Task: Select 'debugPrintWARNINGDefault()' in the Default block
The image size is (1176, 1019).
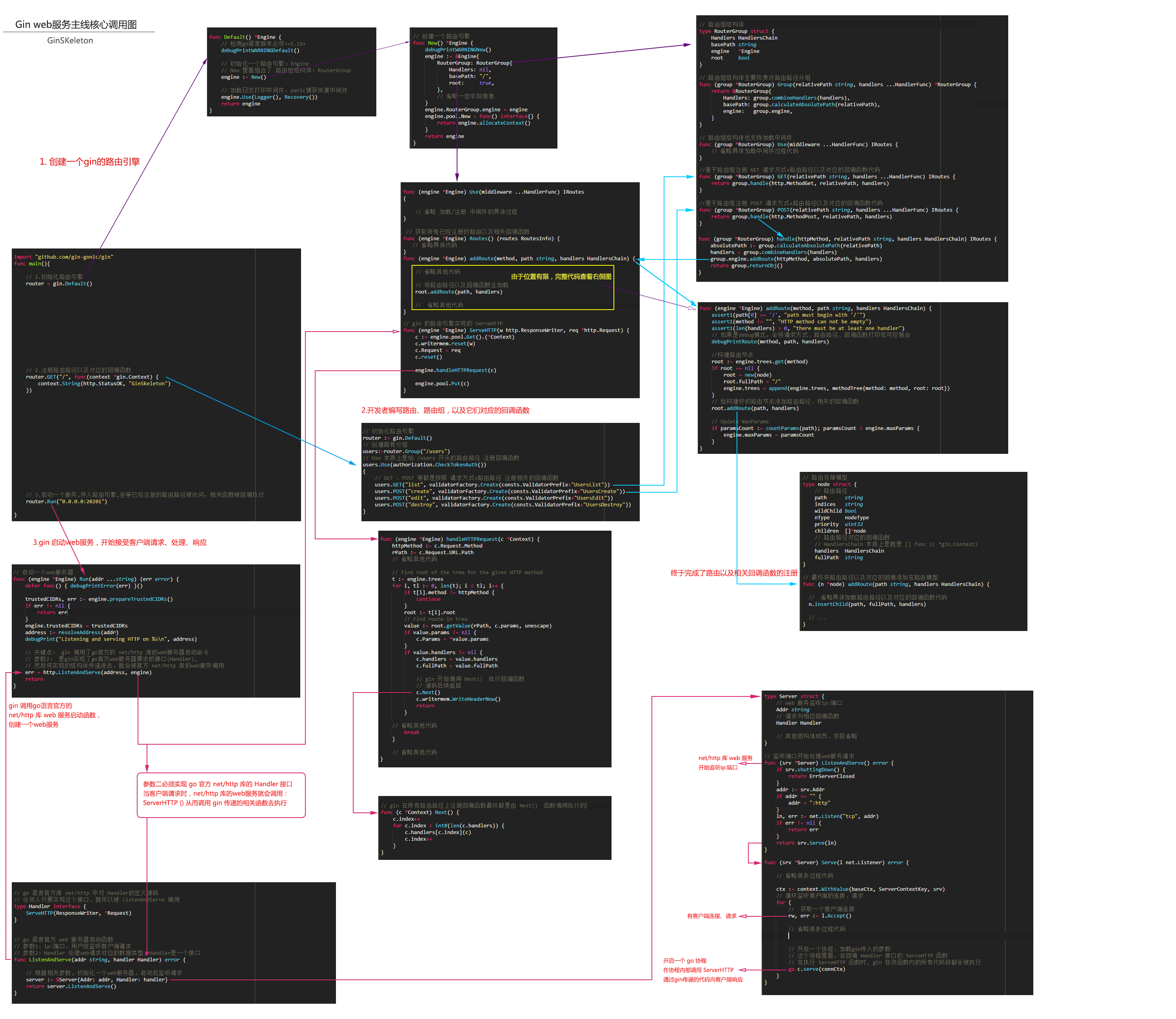Action: tap(260, 50)
